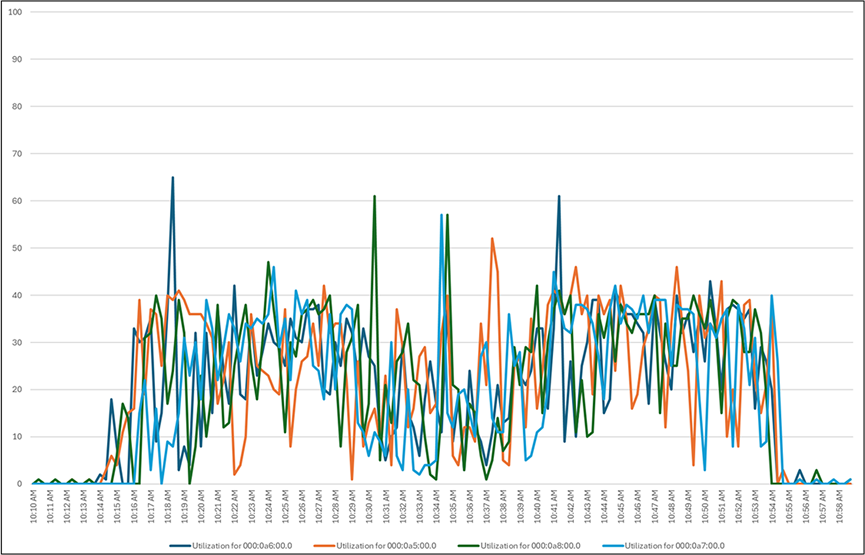Click the 100 label on the vertical axis
This screenshot has width=865, height=555.
coord(17,12)
